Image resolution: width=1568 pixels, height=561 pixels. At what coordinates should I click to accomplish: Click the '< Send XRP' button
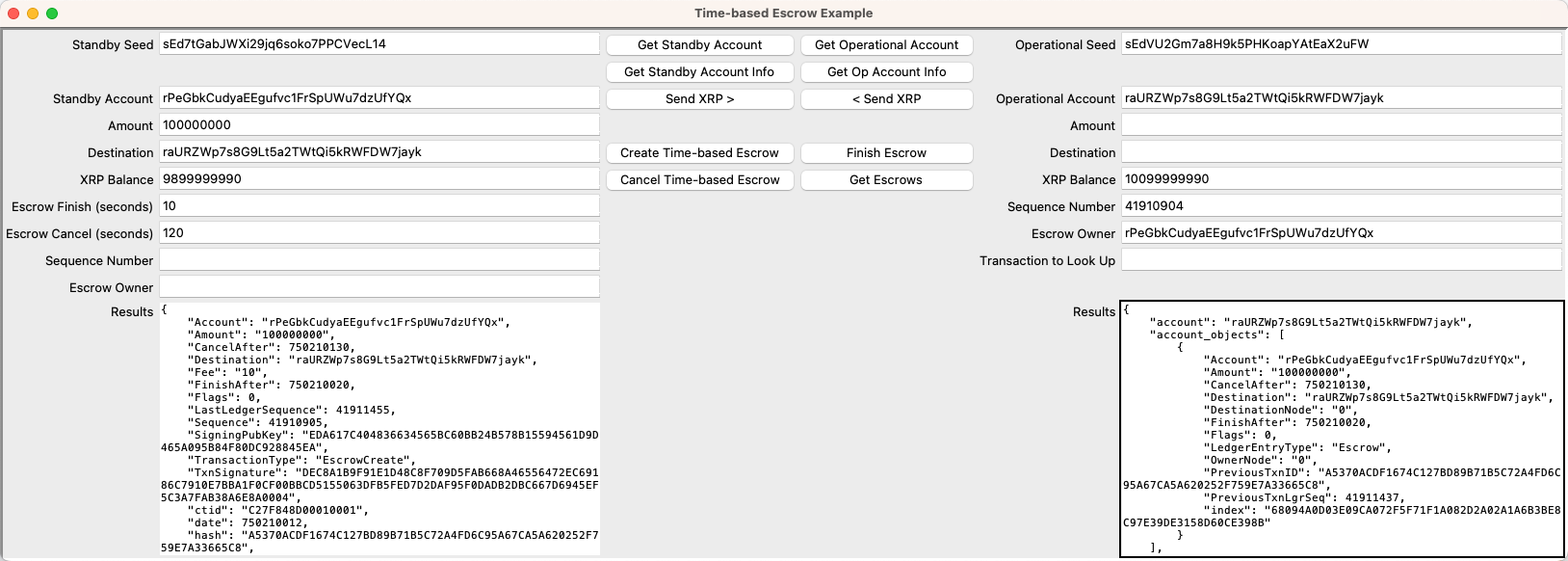(886, 99)
